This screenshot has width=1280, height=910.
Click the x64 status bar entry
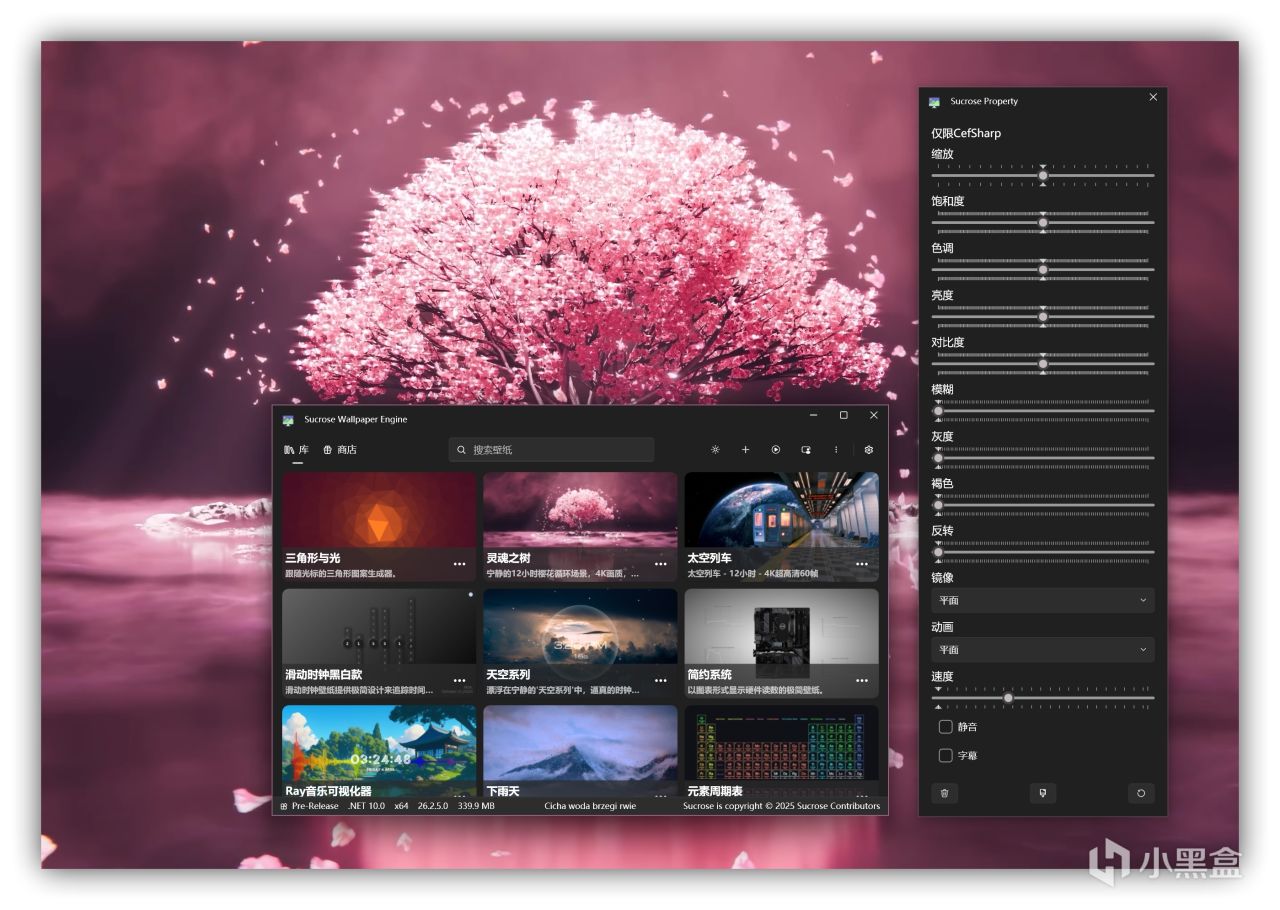pos(401,806)
